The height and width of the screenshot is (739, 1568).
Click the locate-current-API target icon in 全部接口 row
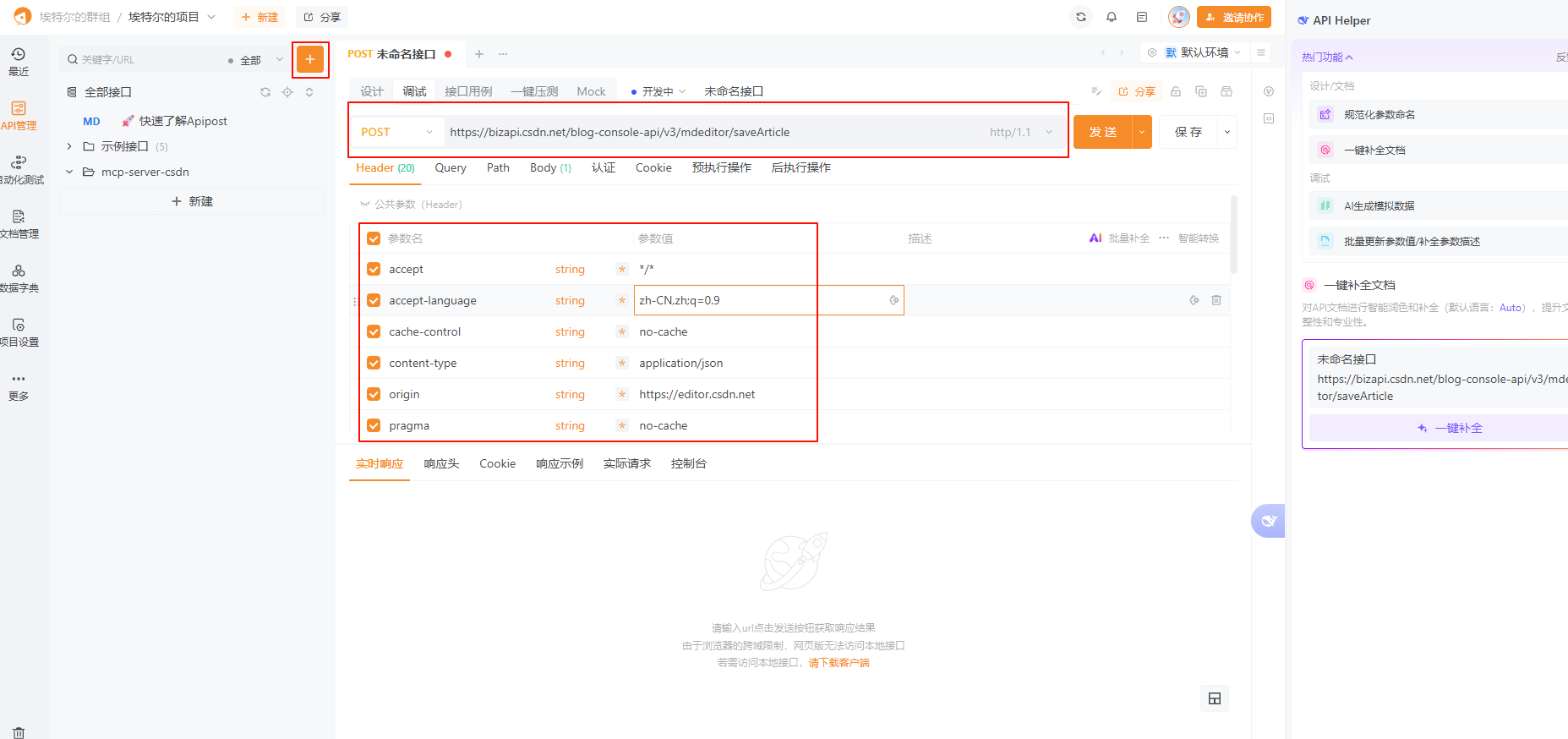pyautogui.click(x=287, y=92)
